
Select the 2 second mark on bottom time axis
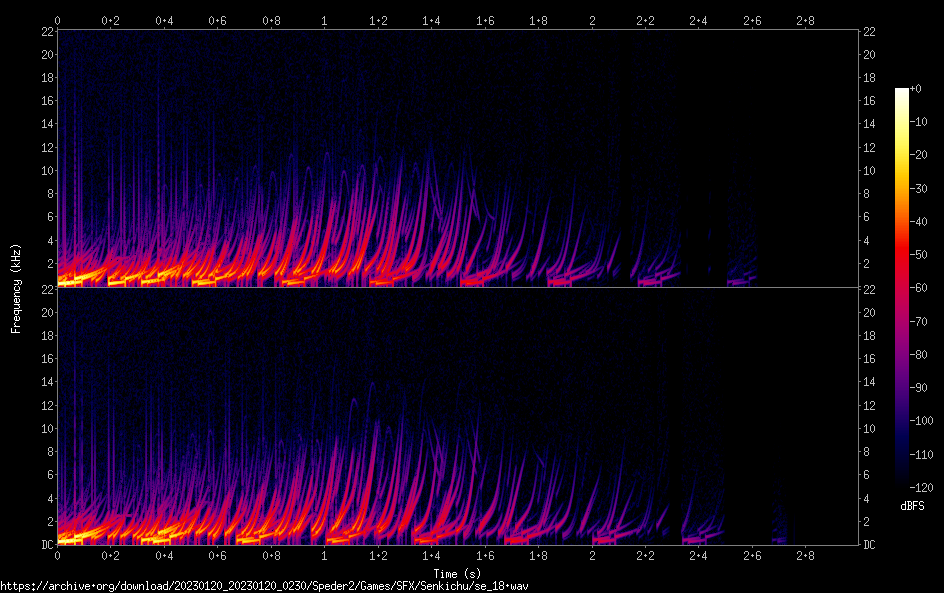(593, 556)
